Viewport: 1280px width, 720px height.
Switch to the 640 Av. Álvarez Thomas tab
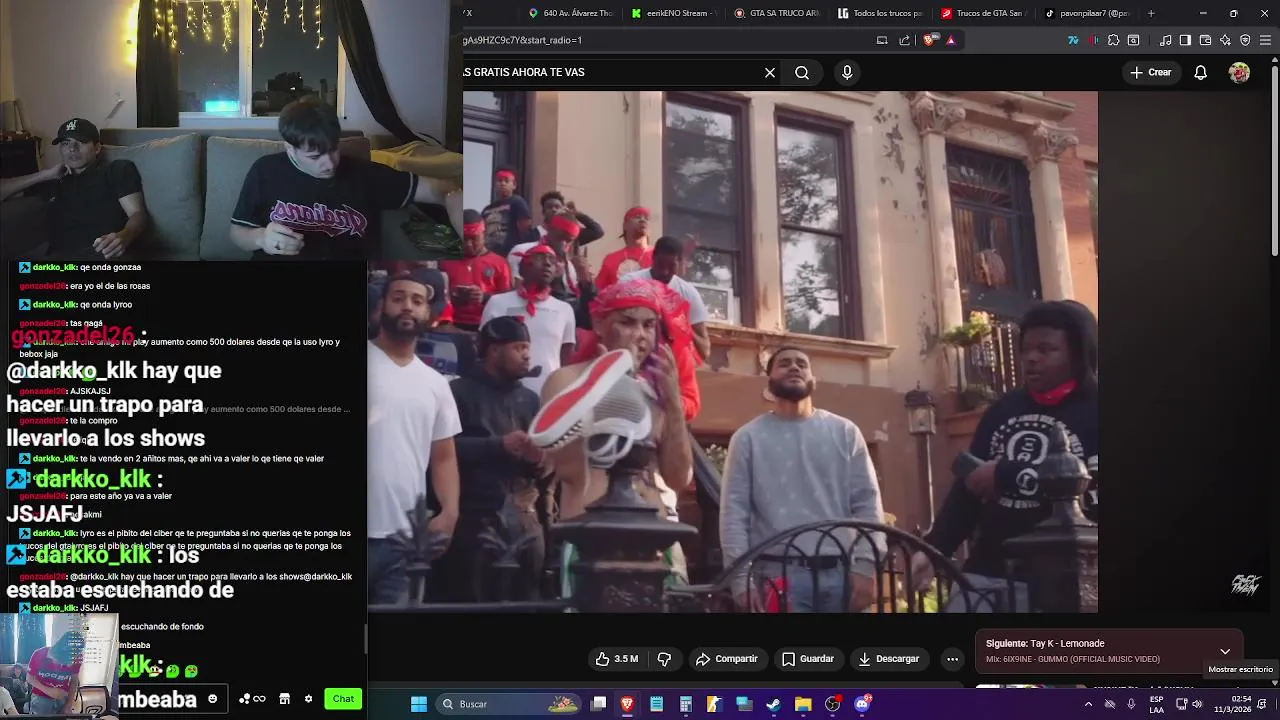[570, 13]
